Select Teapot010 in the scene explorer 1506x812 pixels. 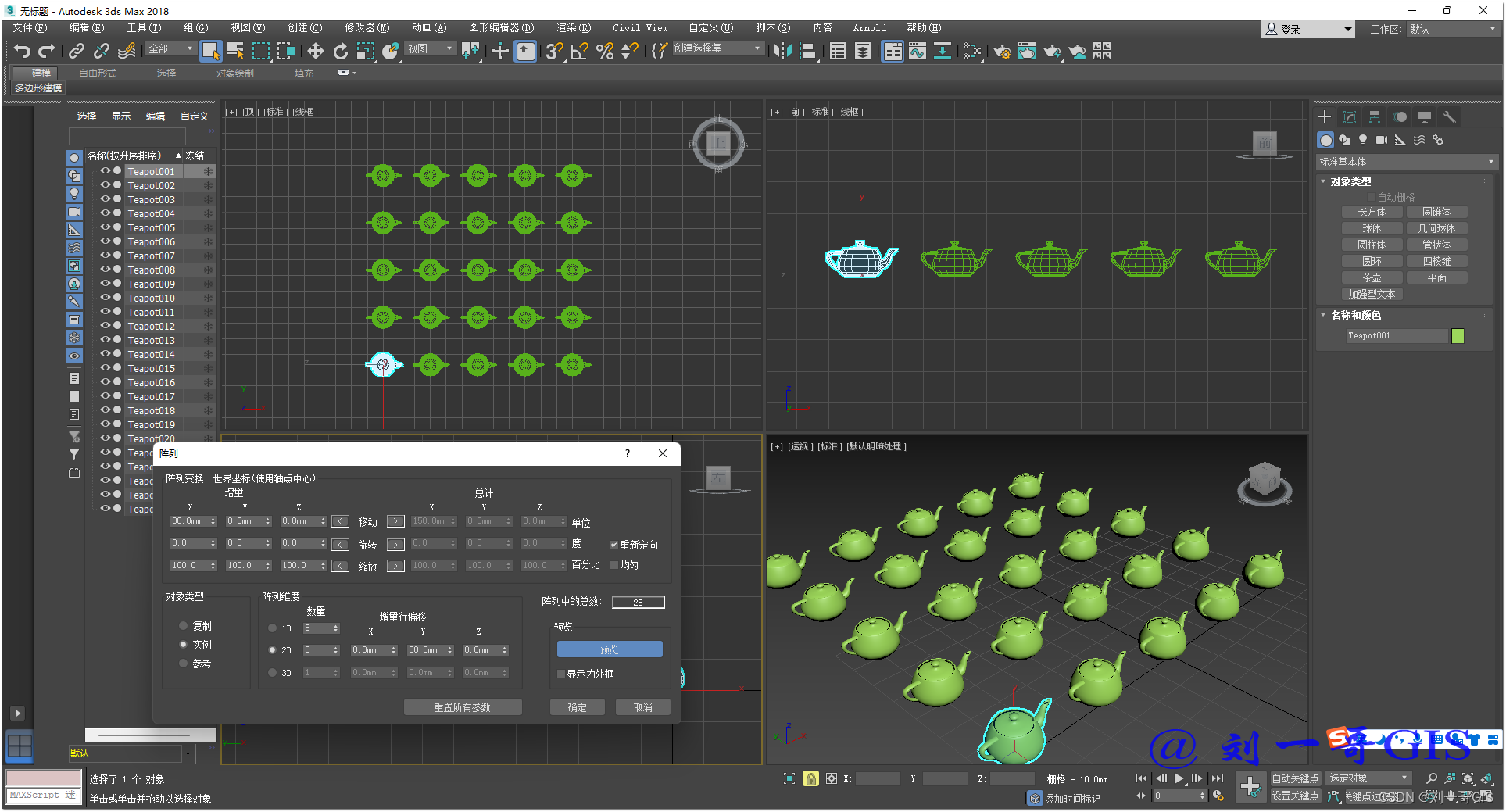[151, 298]
